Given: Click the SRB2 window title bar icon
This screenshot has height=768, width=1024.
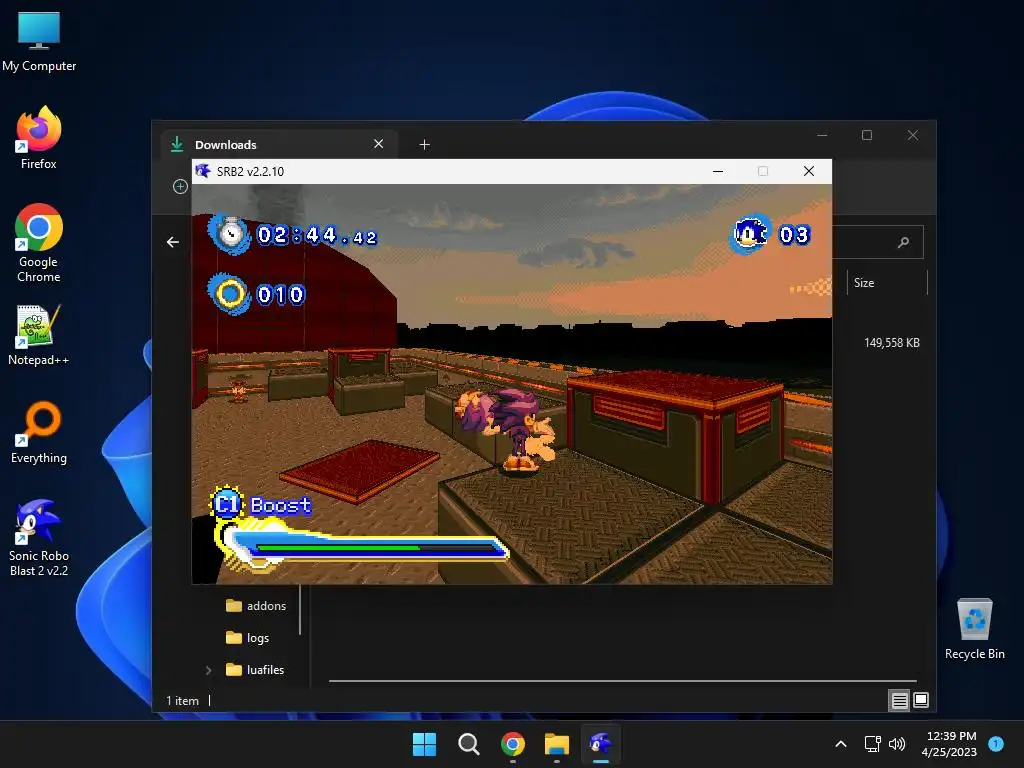Looking at the screenshot, I should (203, 171).
